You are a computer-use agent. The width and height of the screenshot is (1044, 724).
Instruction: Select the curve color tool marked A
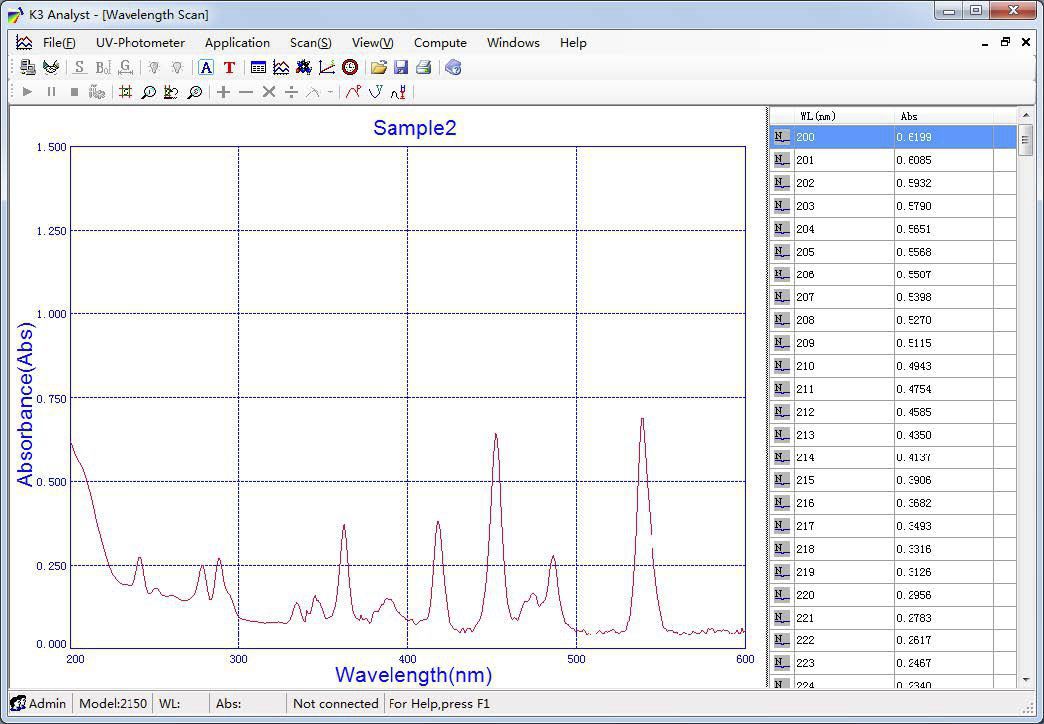(x=205, y=67)
